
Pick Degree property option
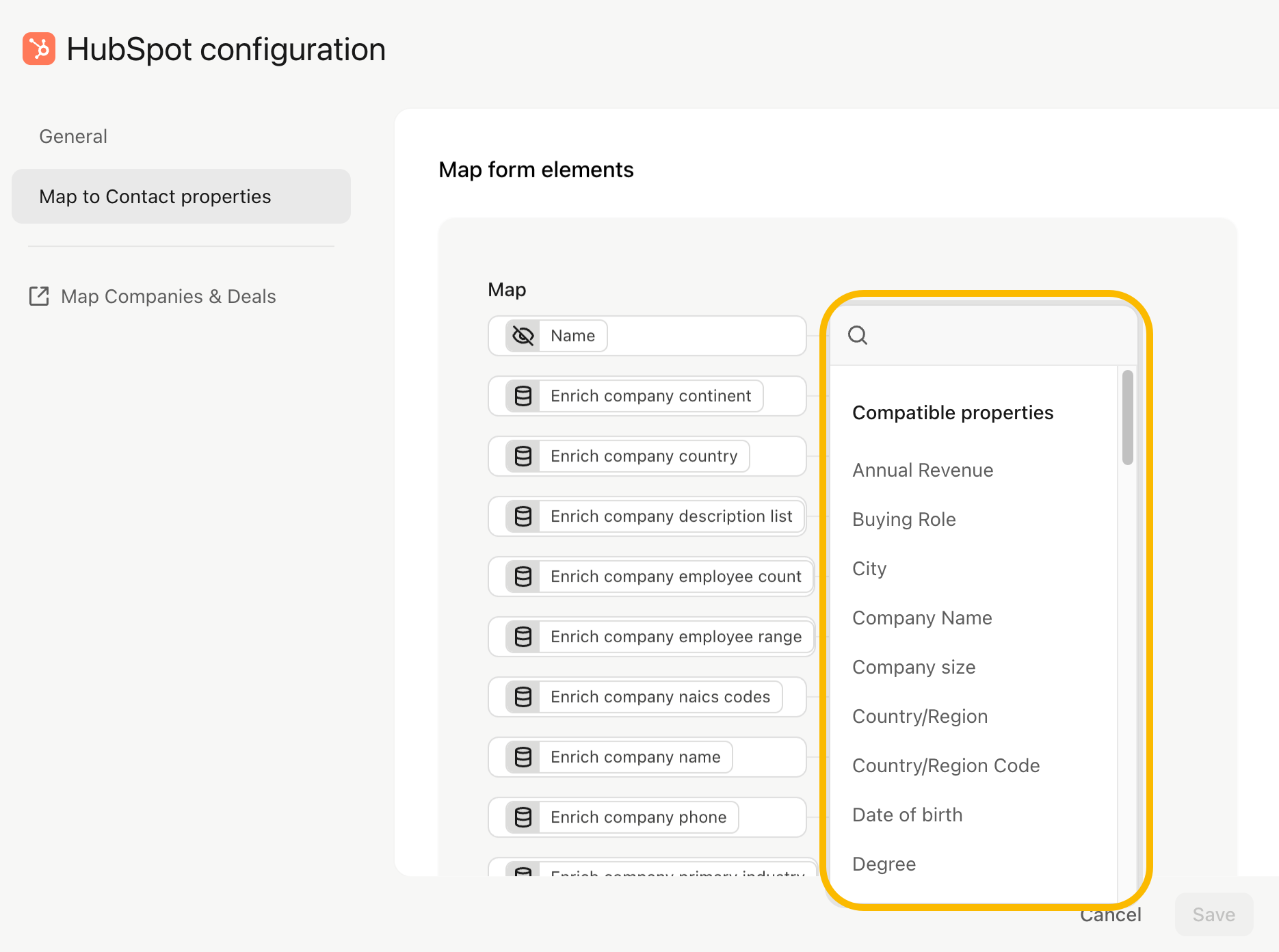884,864
